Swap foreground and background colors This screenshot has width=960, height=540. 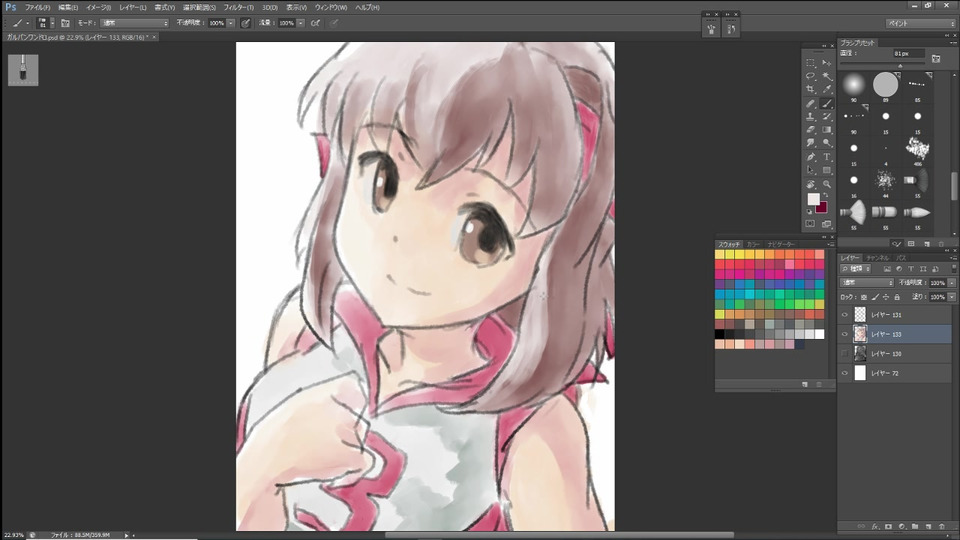point(825,195)
